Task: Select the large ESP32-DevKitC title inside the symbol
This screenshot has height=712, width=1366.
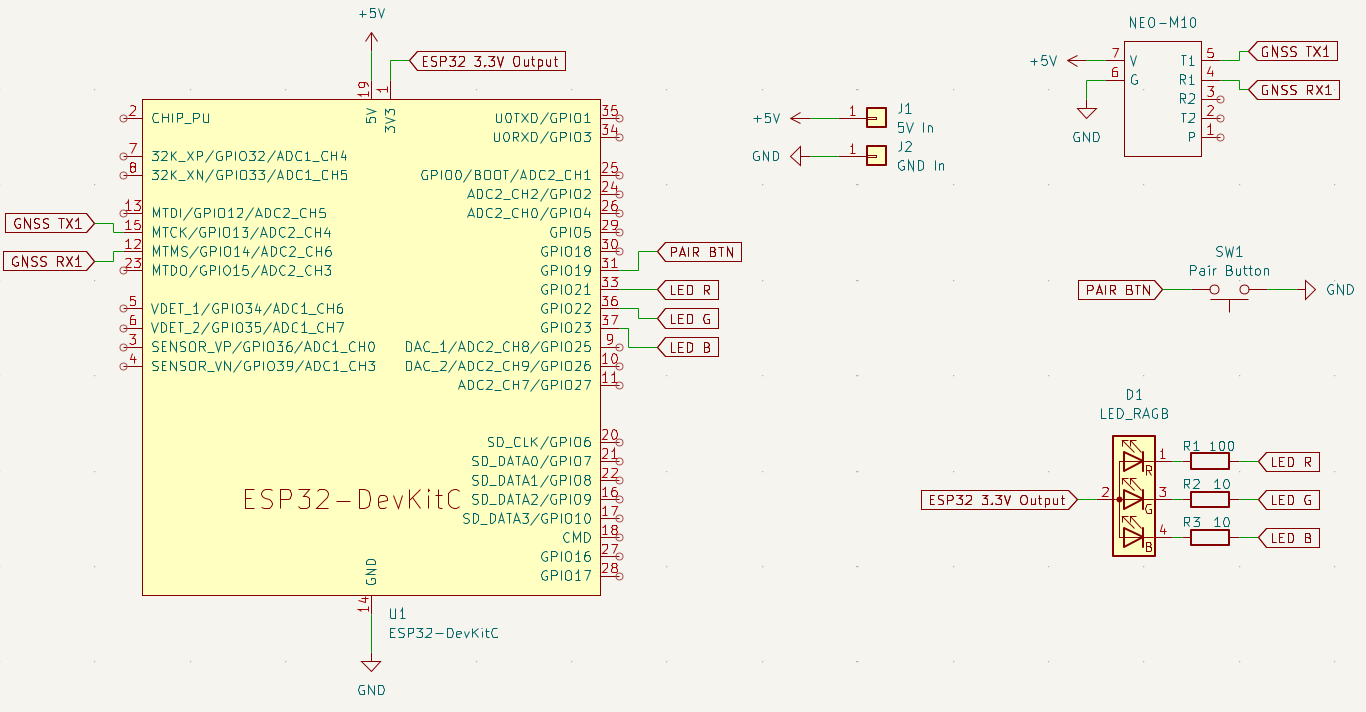Action: click(x=352, y=499)
